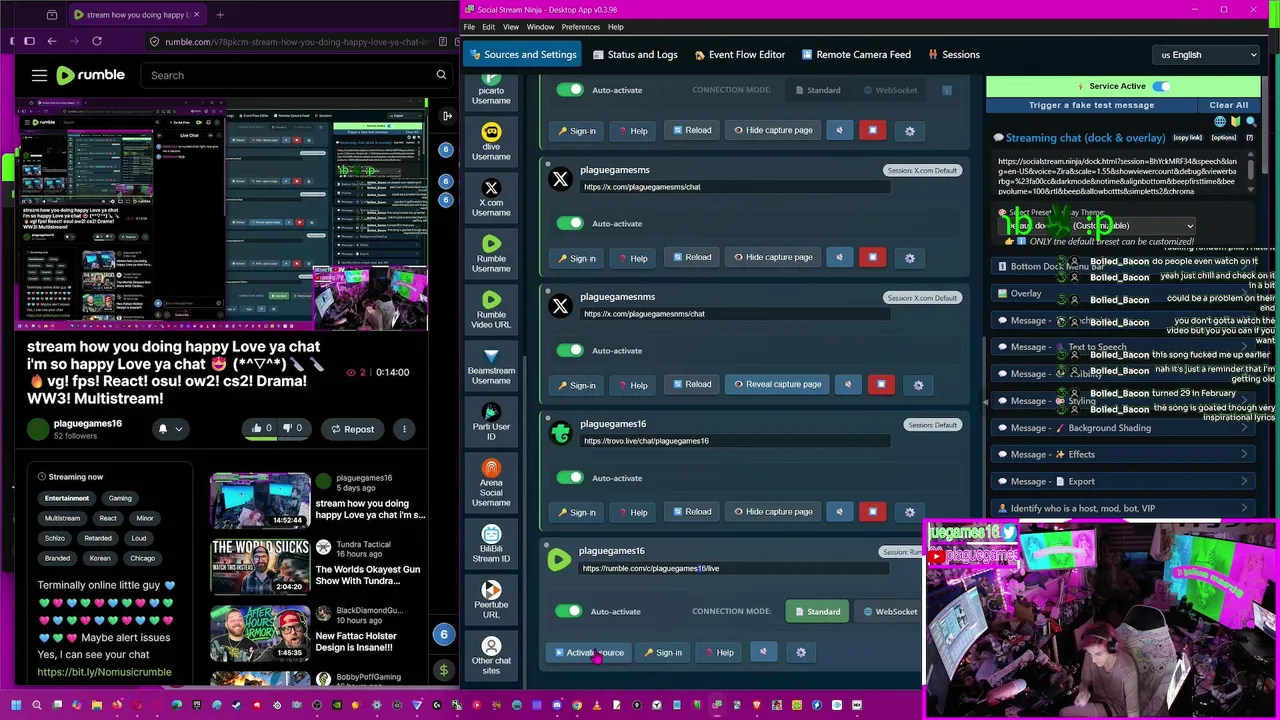This screenshot has width=1280, height=720.
Task: Switch to Event Flow Editor tab
Action: [740, 55]
